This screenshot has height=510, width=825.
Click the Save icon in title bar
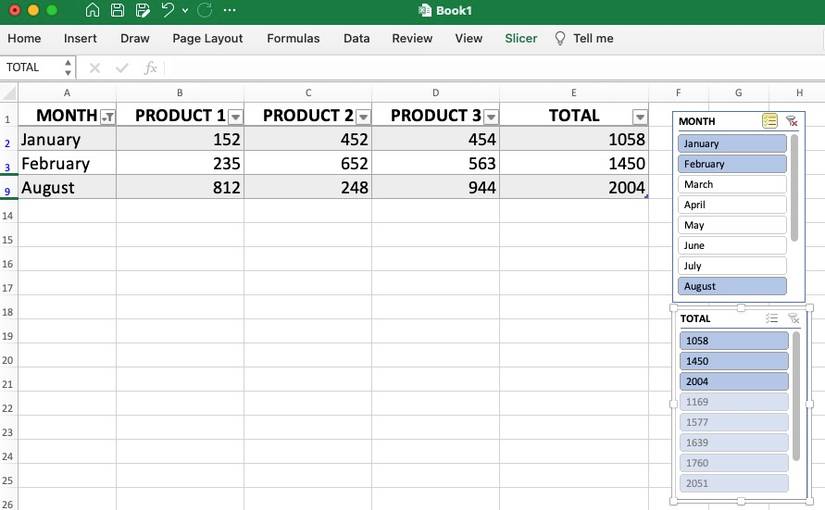point(118,10)
